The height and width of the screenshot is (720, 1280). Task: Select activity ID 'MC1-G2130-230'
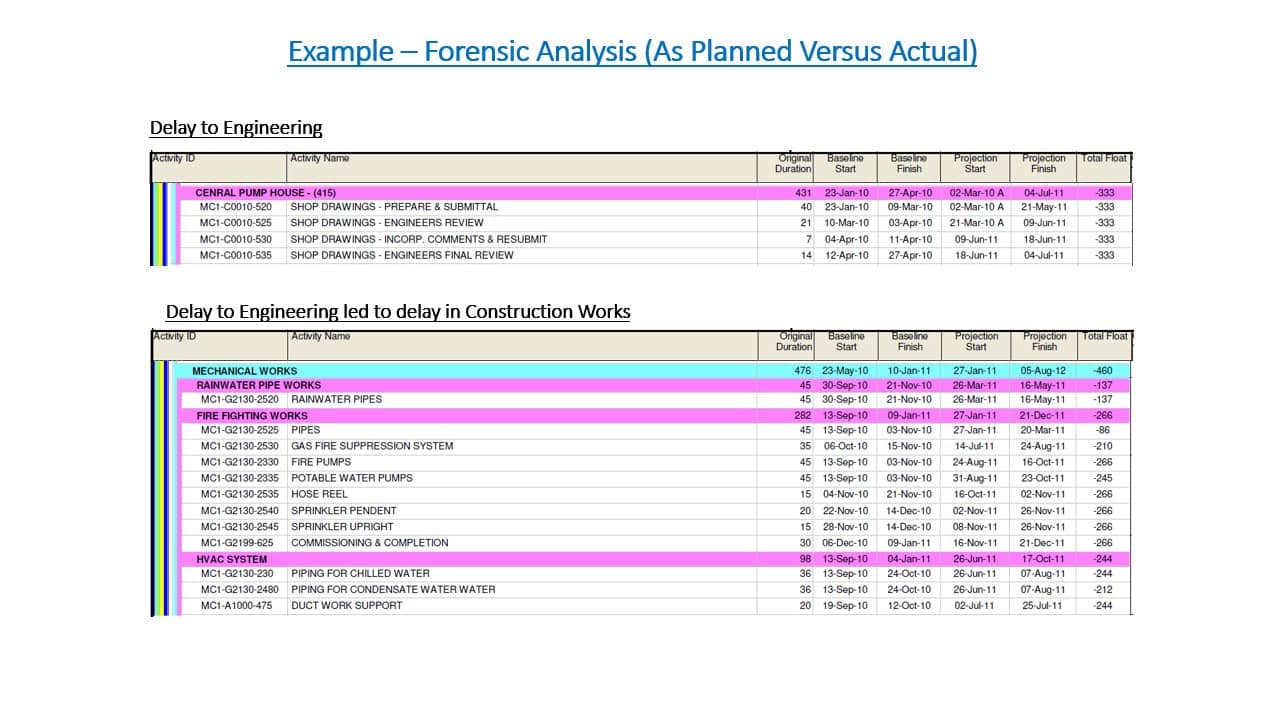(237, 574)
